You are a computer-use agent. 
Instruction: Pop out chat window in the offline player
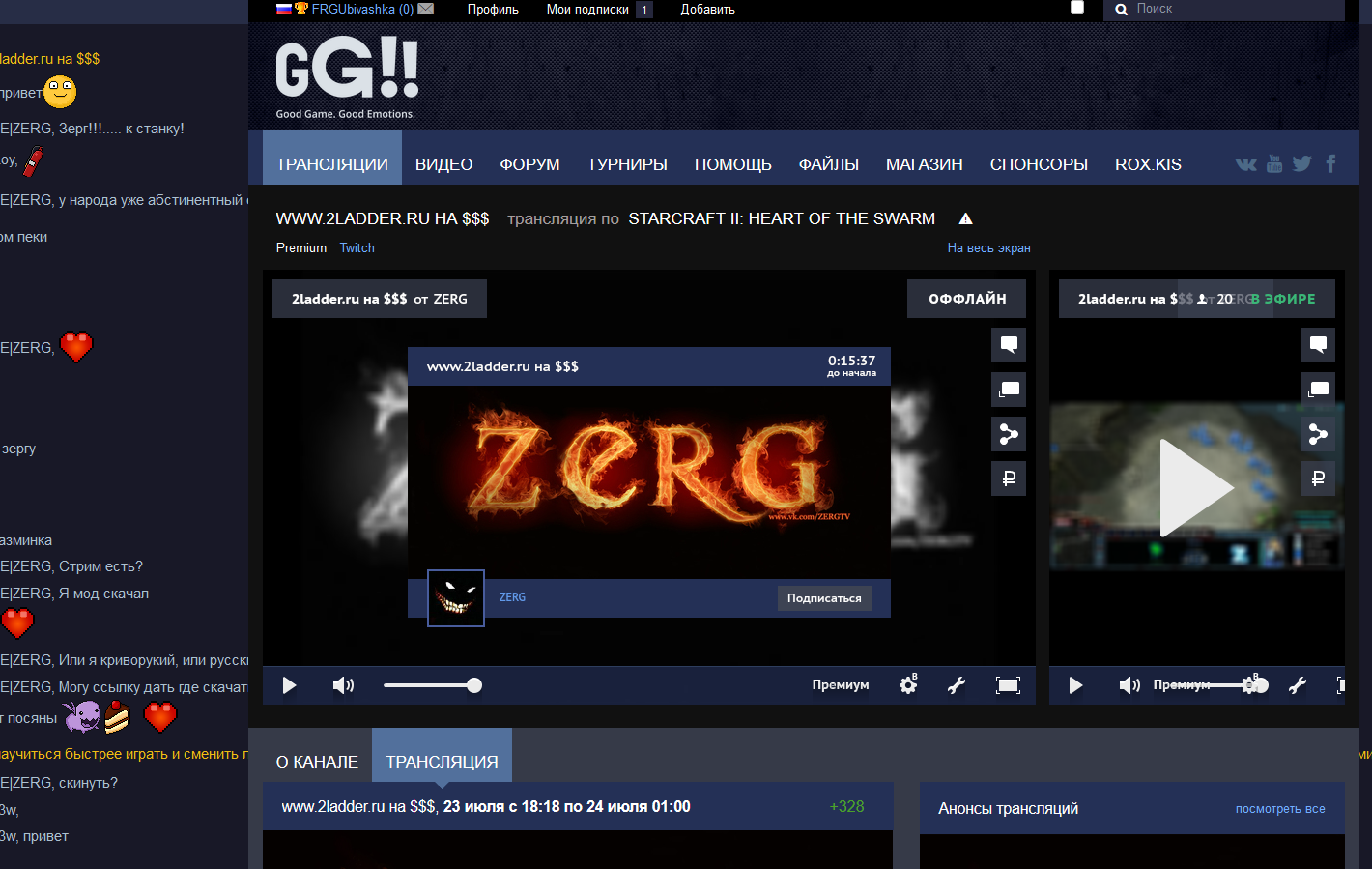point(1009,390)
